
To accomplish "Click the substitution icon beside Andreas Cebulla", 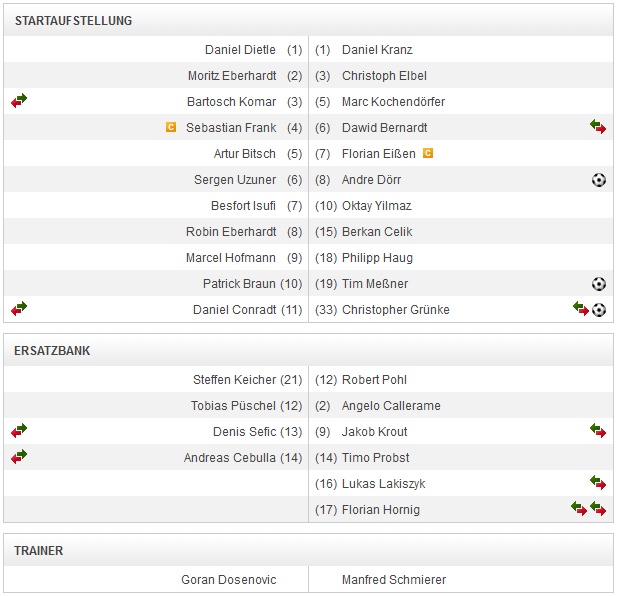I will click(x=19, y=457).
